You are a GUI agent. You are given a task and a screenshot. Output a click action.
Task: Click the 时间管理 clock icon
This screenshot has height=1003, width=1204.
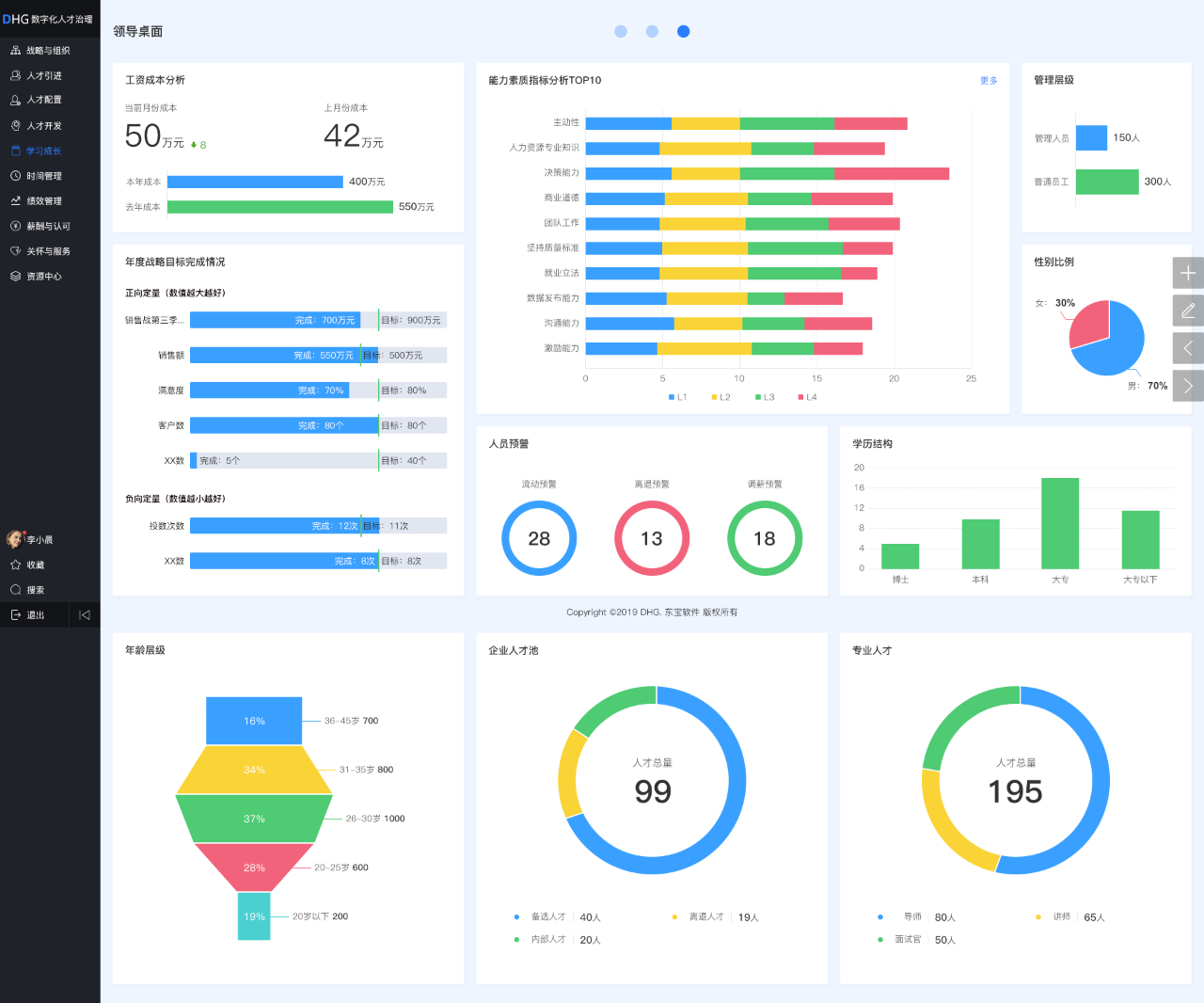16,176
